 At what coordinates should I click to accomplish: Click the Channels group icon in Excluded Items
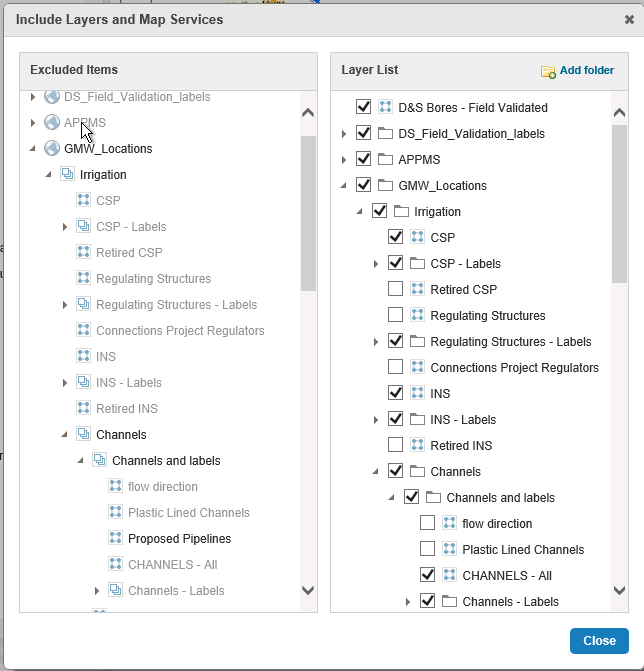83,434
